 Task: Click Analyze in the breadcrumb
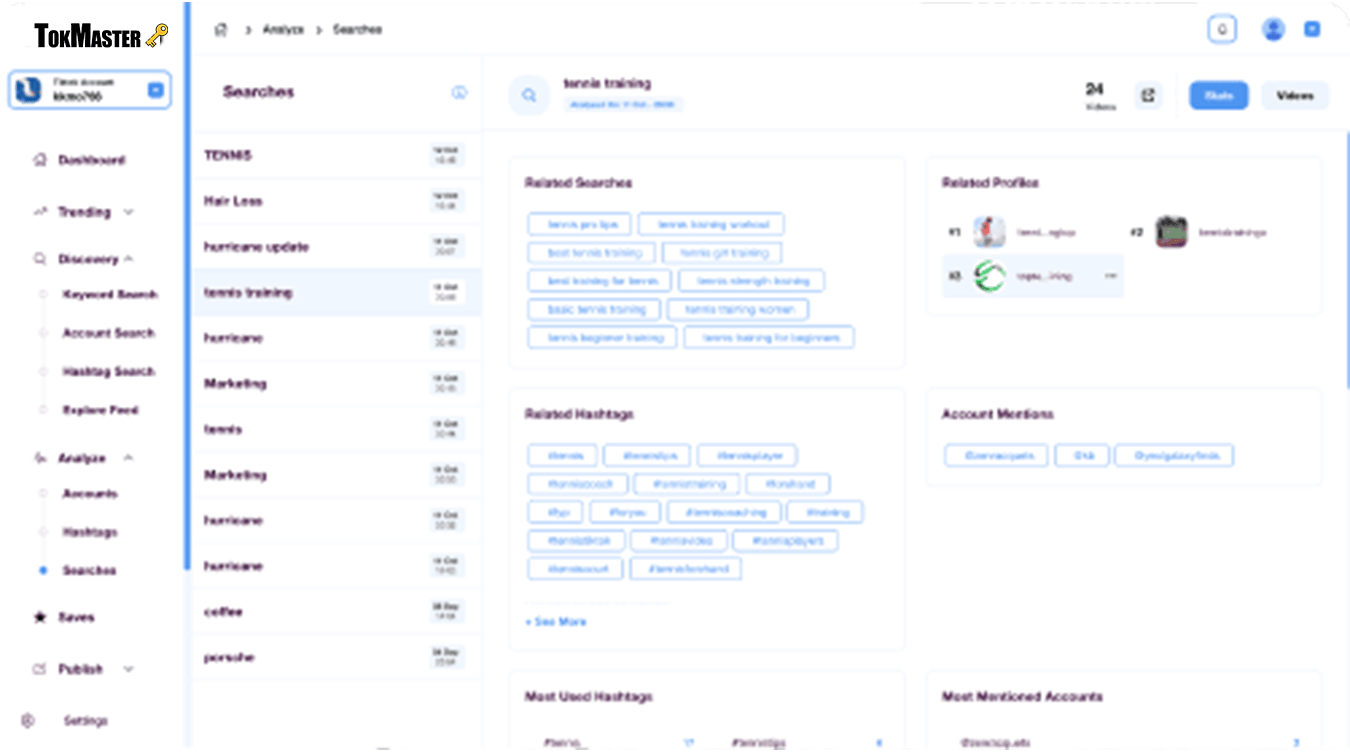tap(283, 30)
